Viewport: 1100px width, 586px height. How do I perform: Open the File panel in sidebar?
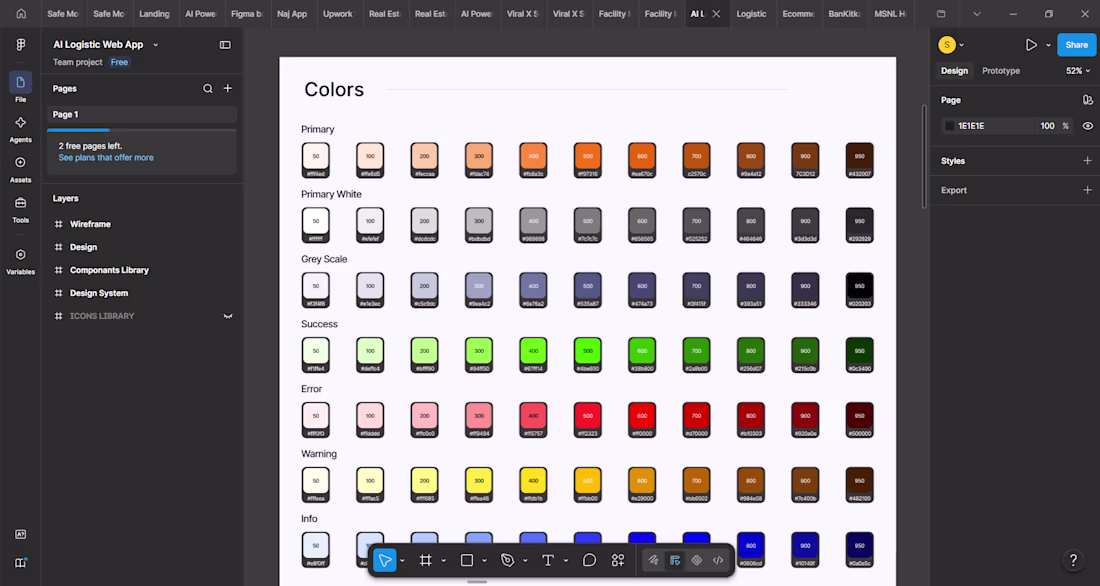click(x=20, y=88)
